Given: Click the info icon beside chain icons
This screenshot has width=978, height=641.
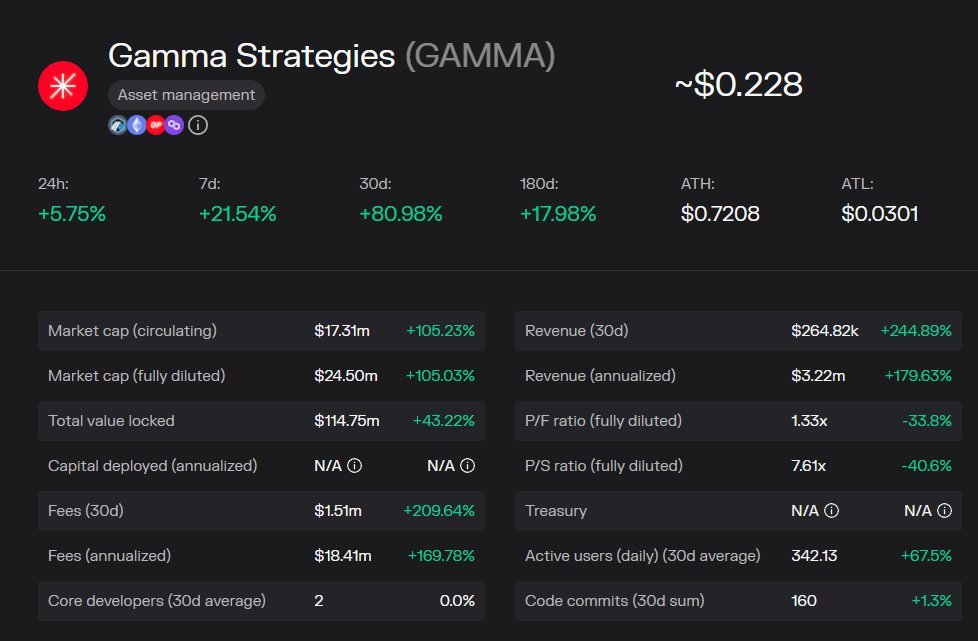Looking at the screenshot, I should [198, 125].
